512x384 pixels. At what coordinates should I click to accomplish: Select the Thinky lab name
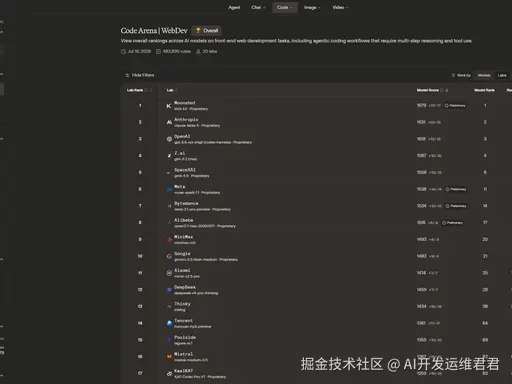(182, 304)
